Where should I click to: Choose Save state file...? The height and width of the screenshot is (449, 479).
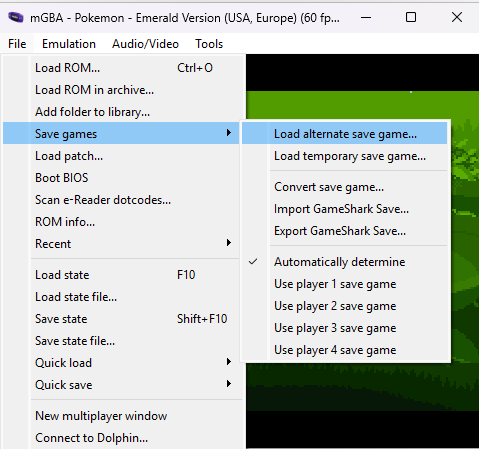[121, 341]
